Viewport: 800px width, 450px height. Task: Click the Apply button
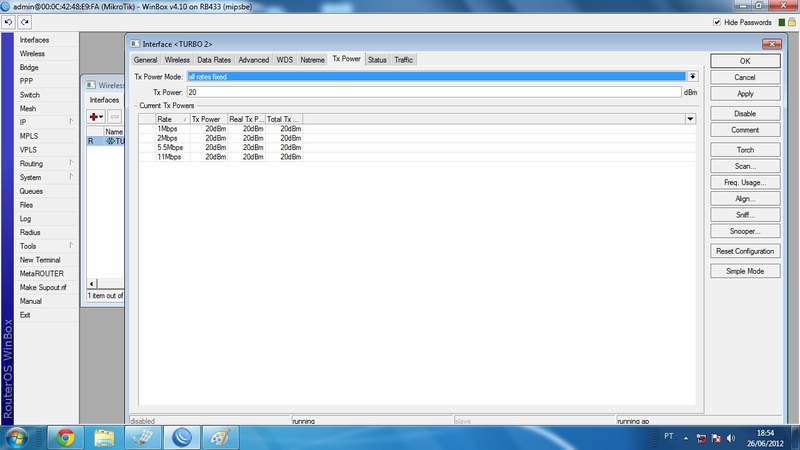745,93
